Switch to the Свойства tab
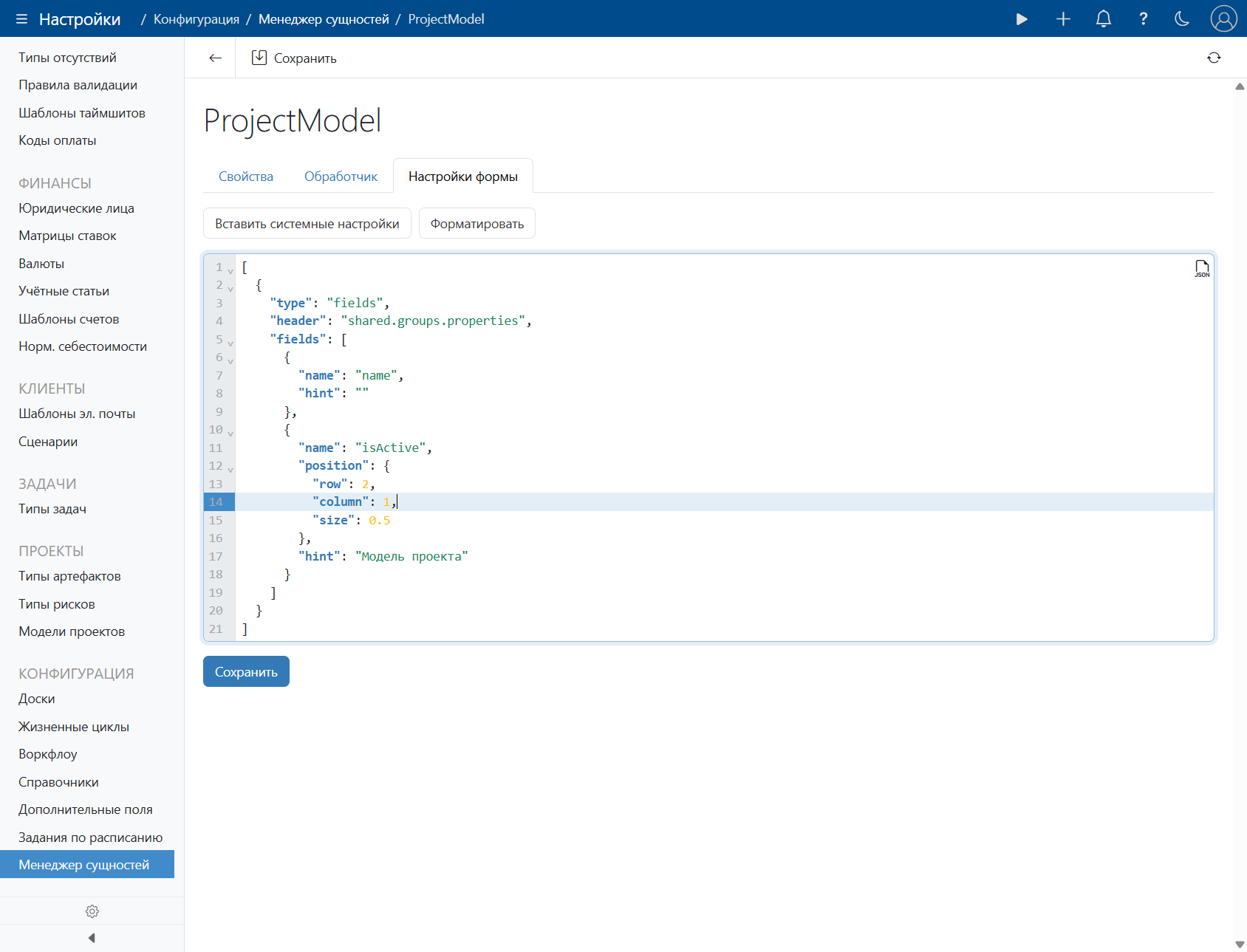This screenshot has width=1247, height=952. (246, 177)
